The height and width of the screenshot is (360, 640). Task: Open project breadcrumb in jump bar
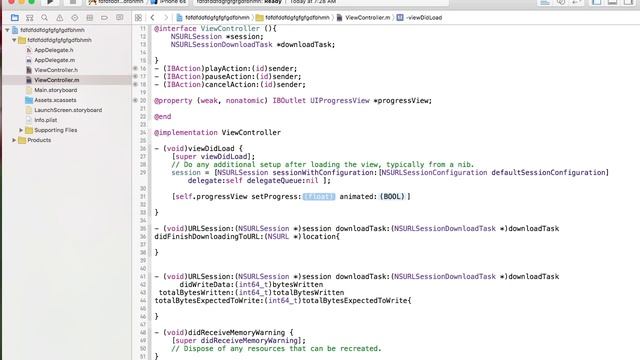tap(213, 18)
